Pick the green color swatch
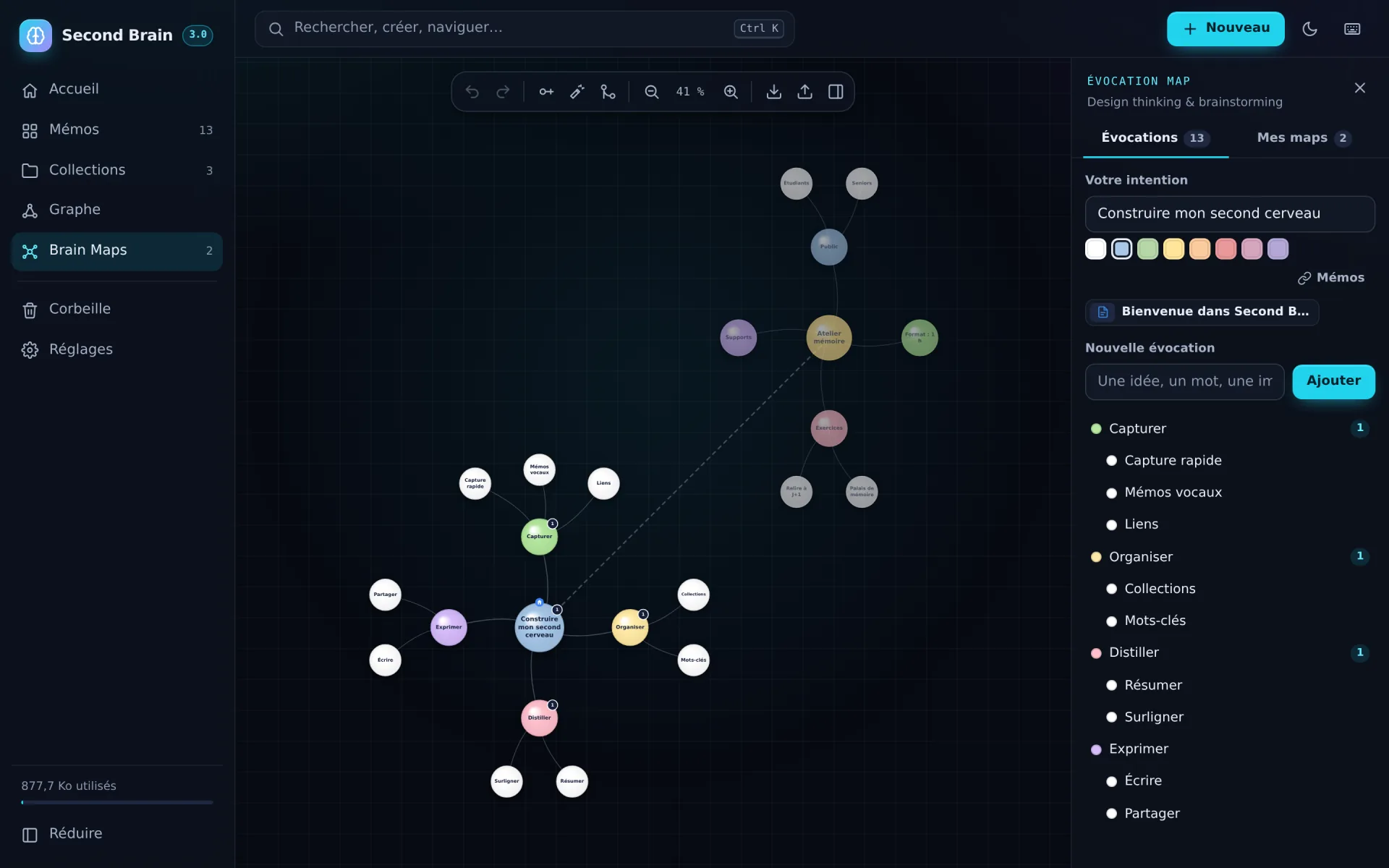Viewport: 1389px width, 868px height. pos(1147,249)
